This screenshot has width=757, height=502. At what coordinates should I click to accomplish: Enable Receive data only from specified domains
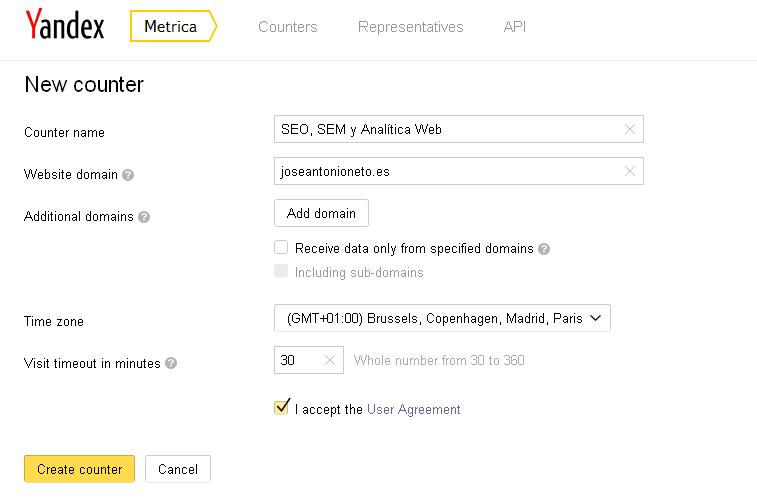click(x=281, y=248)
